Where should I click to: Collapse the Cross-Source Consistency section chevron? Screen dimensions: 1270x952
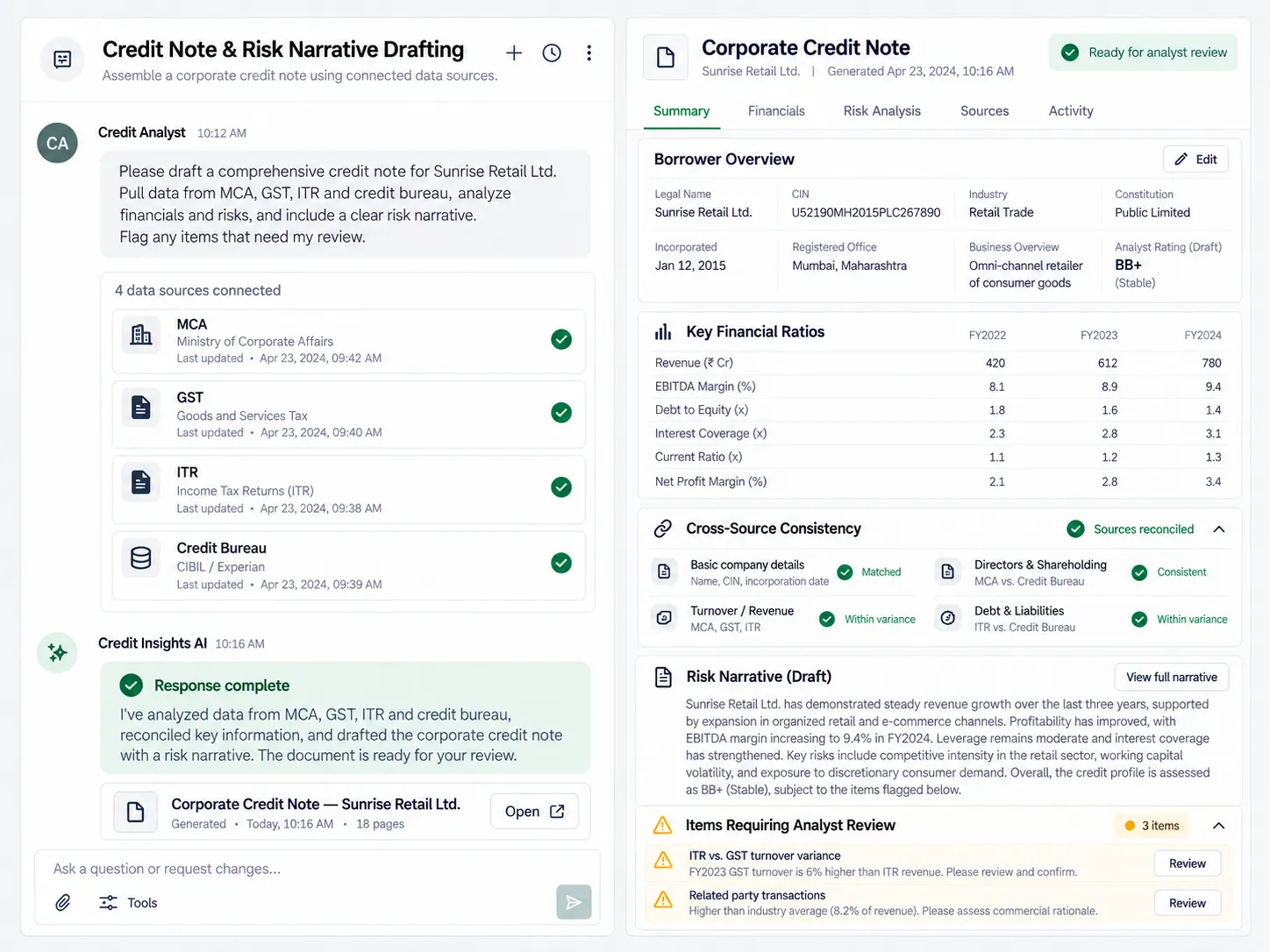1219,529
